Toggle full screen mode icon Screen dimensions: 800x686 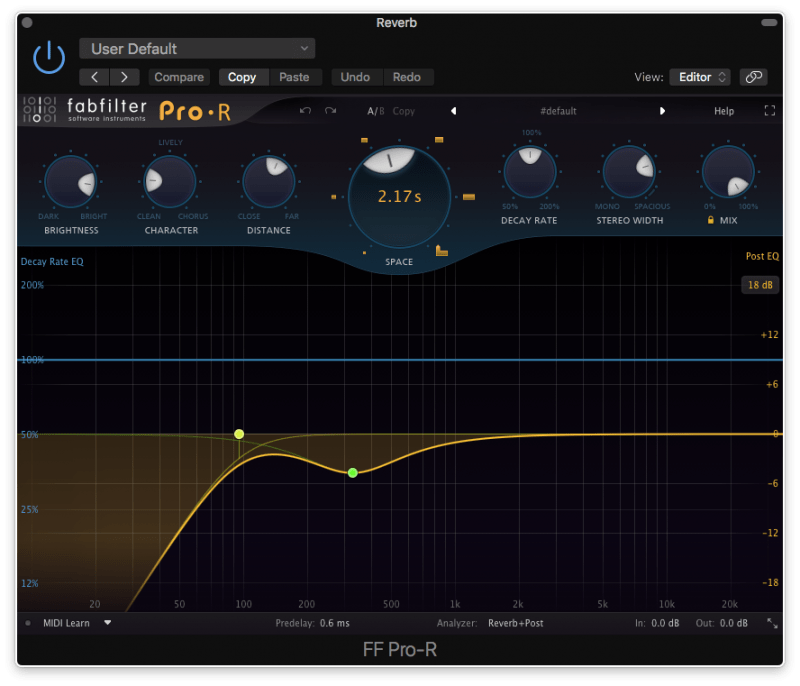[x=770, y=111]
